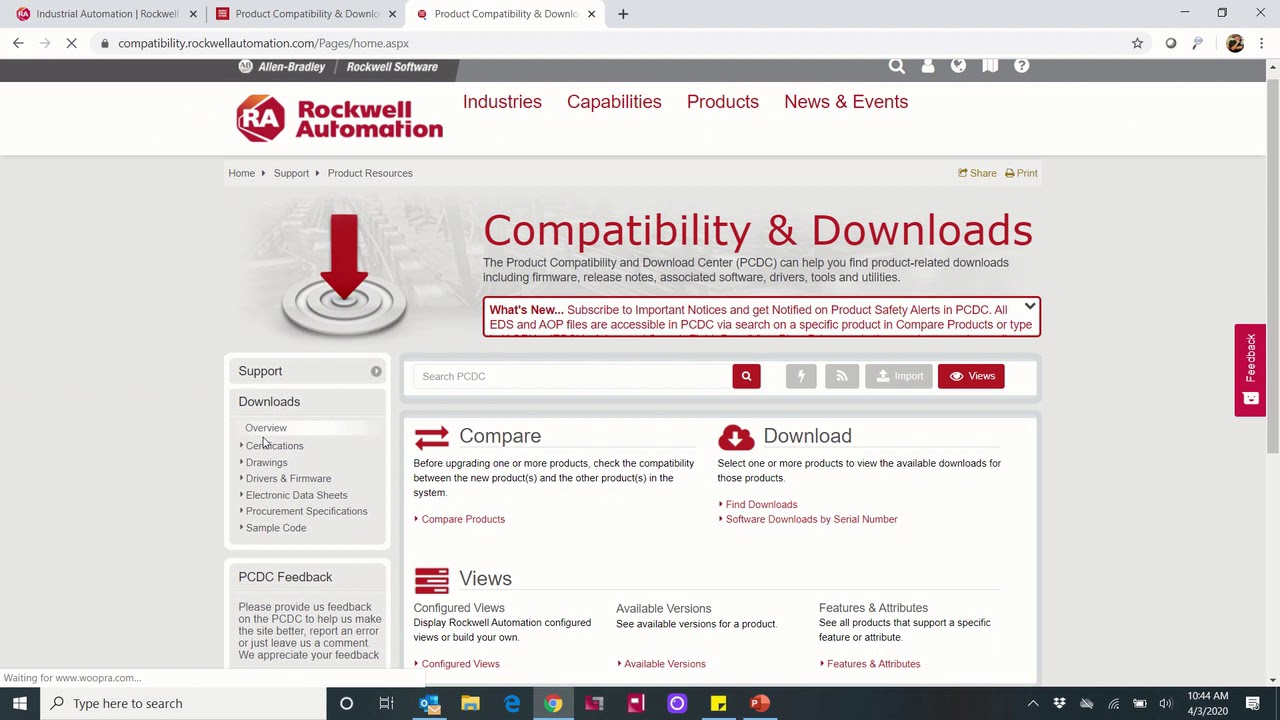
Task: Focus the Search PCDC input field
Action: point(573,376)
